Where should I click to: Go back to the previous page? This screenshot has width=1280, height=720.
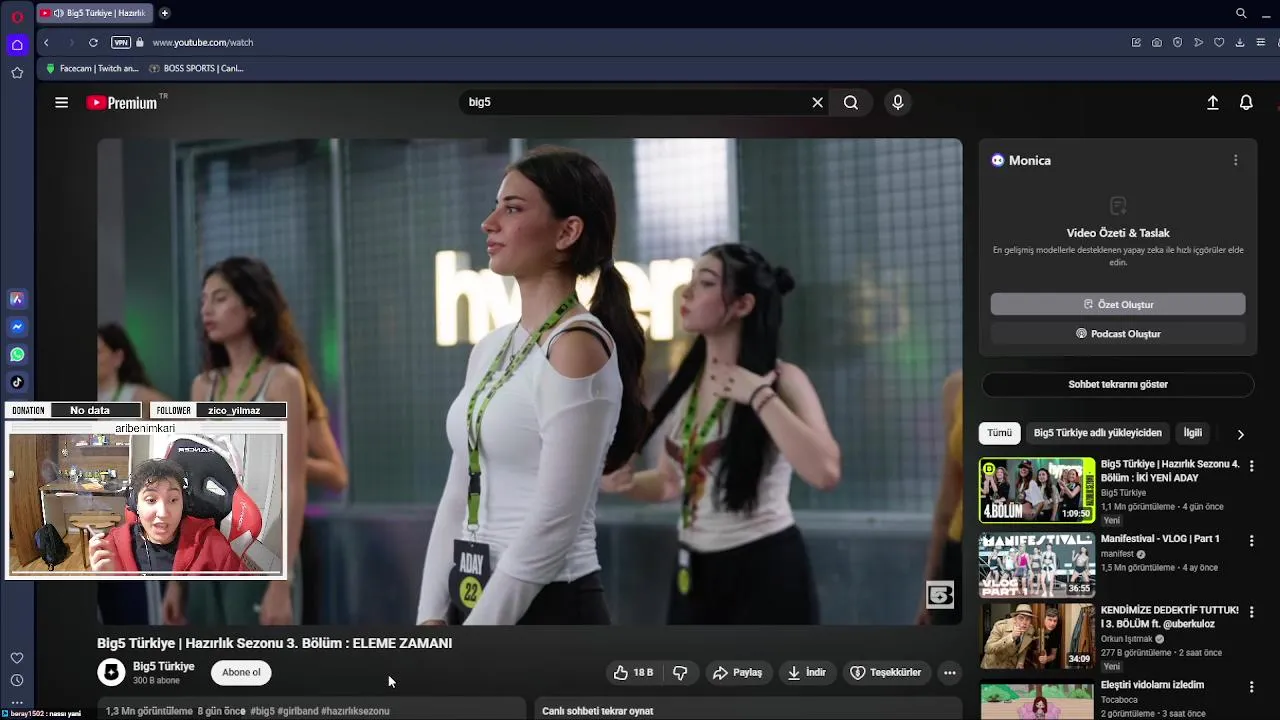46,42
